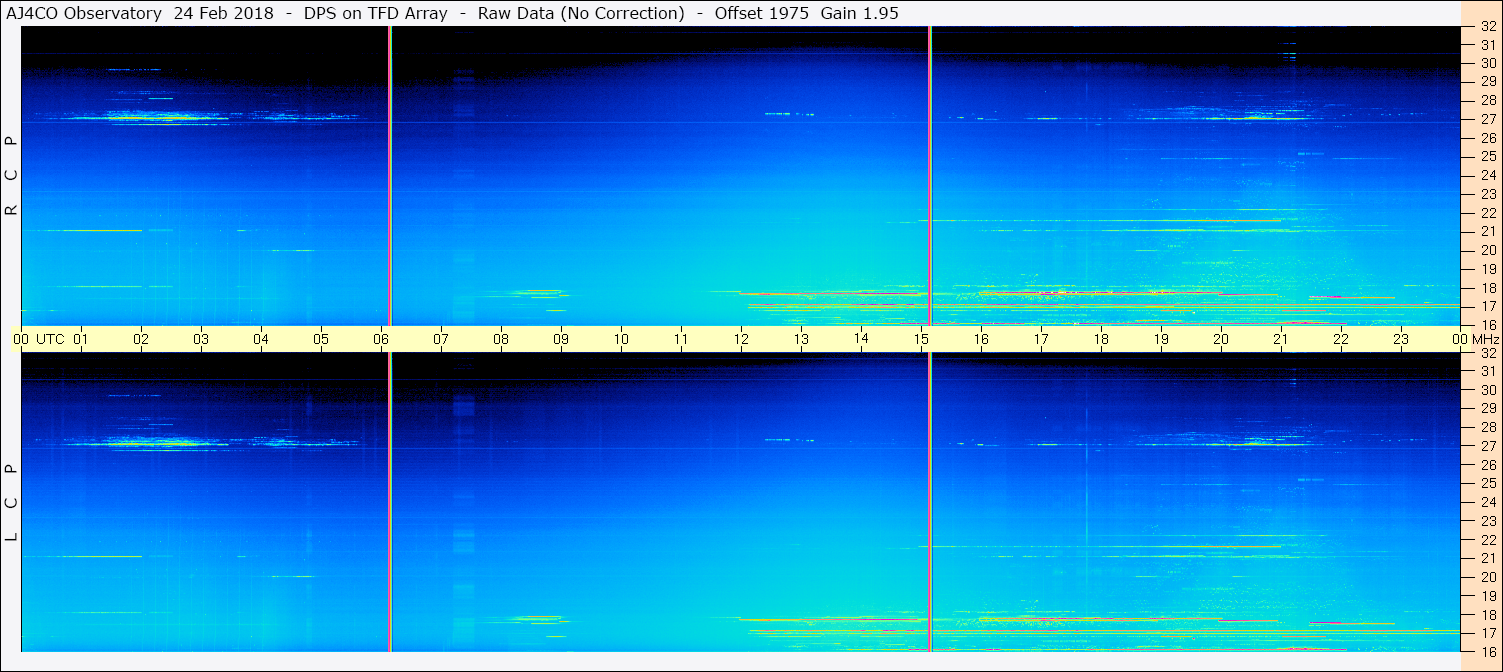Click the 18 frequency label of RCP panel
Image resolution: width=1503 pixels, height=672 pixels.
pos(1488,288)
